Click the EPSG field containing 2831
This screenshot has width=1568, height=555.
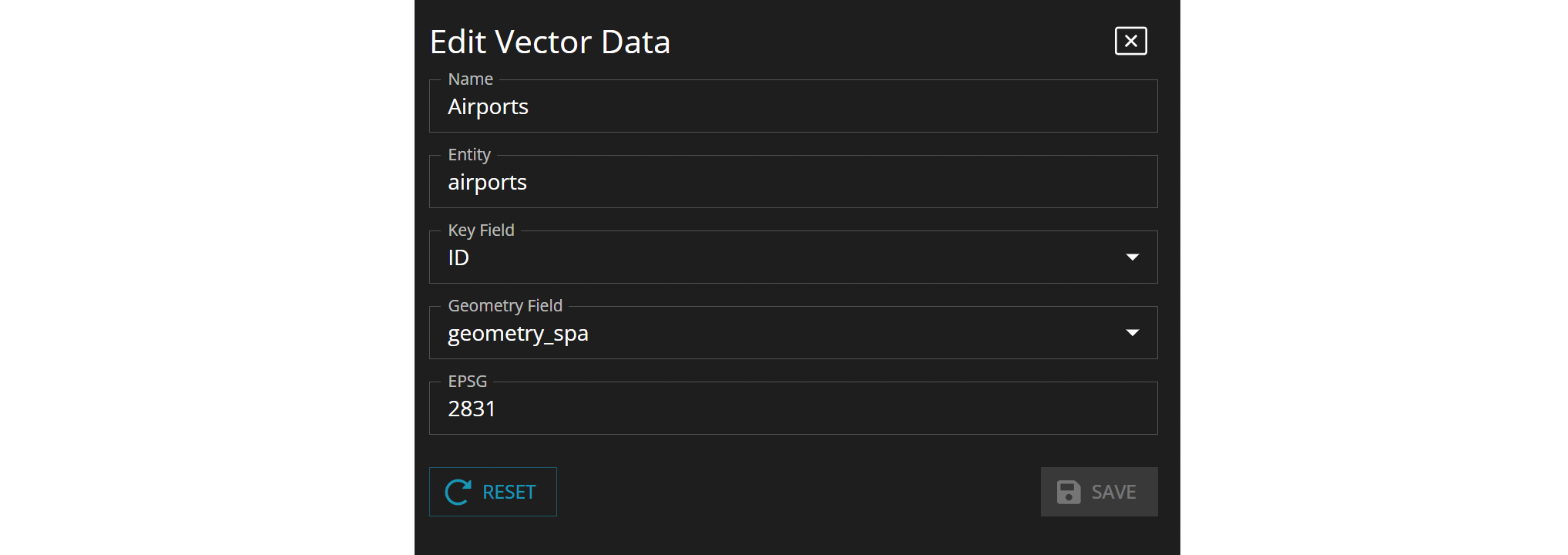click(x=793, y=409)
